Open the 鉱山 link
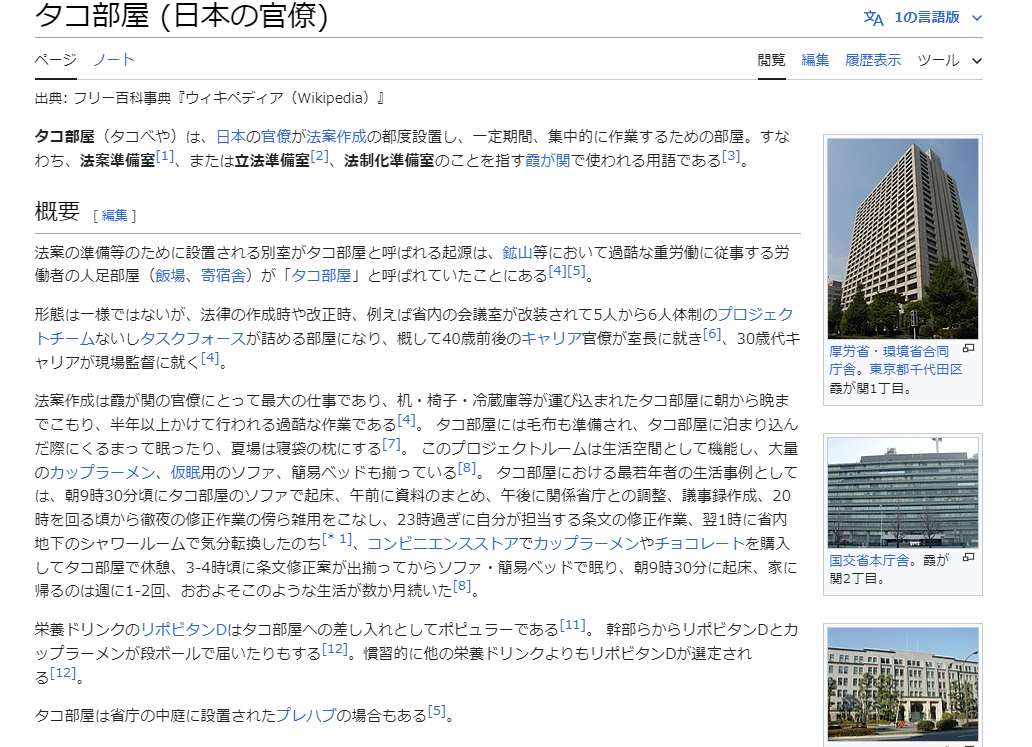 pos(517,253)
